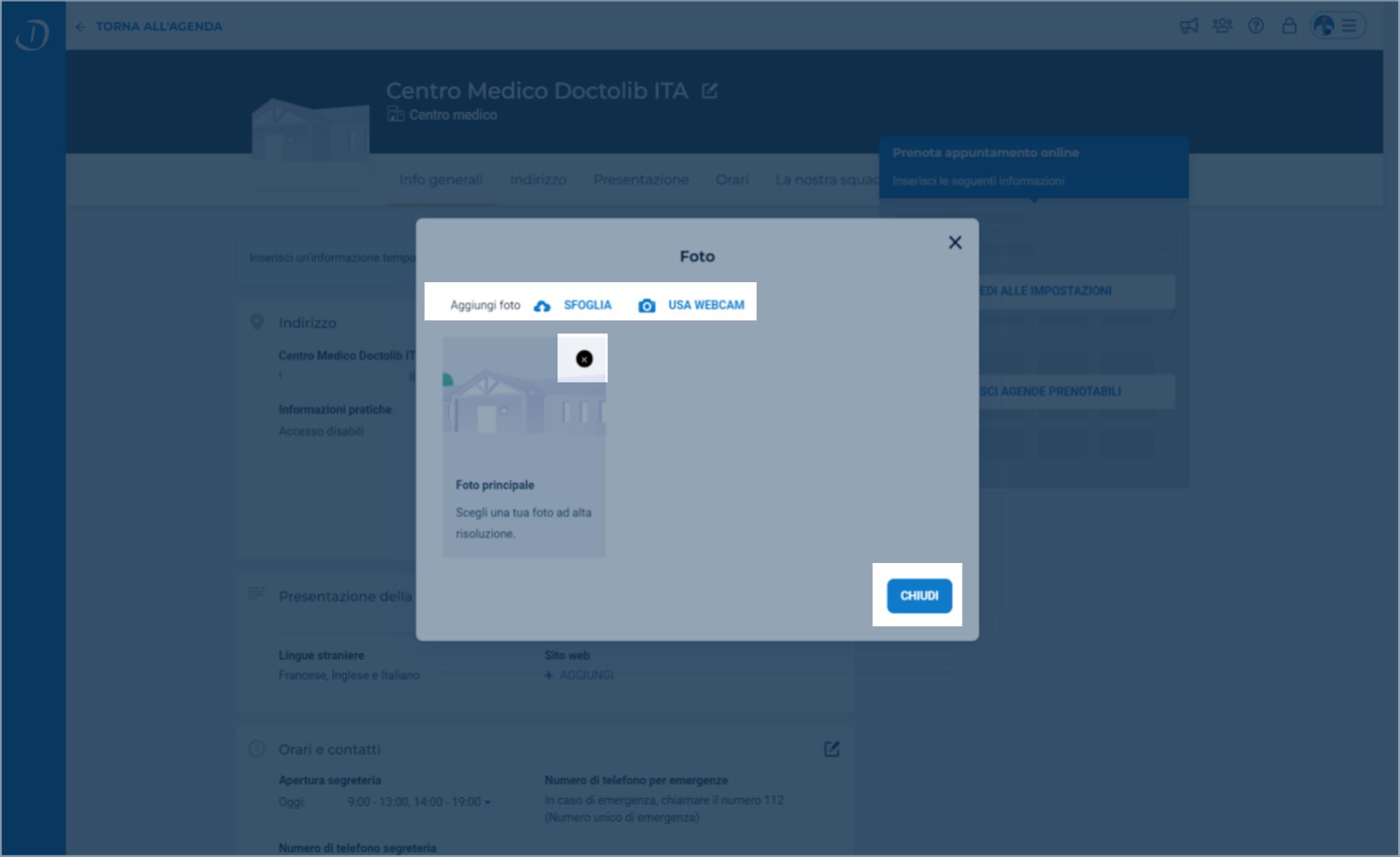Remove the main photo with black X
Screen dimensions: 1400x857
click(584, 359)
